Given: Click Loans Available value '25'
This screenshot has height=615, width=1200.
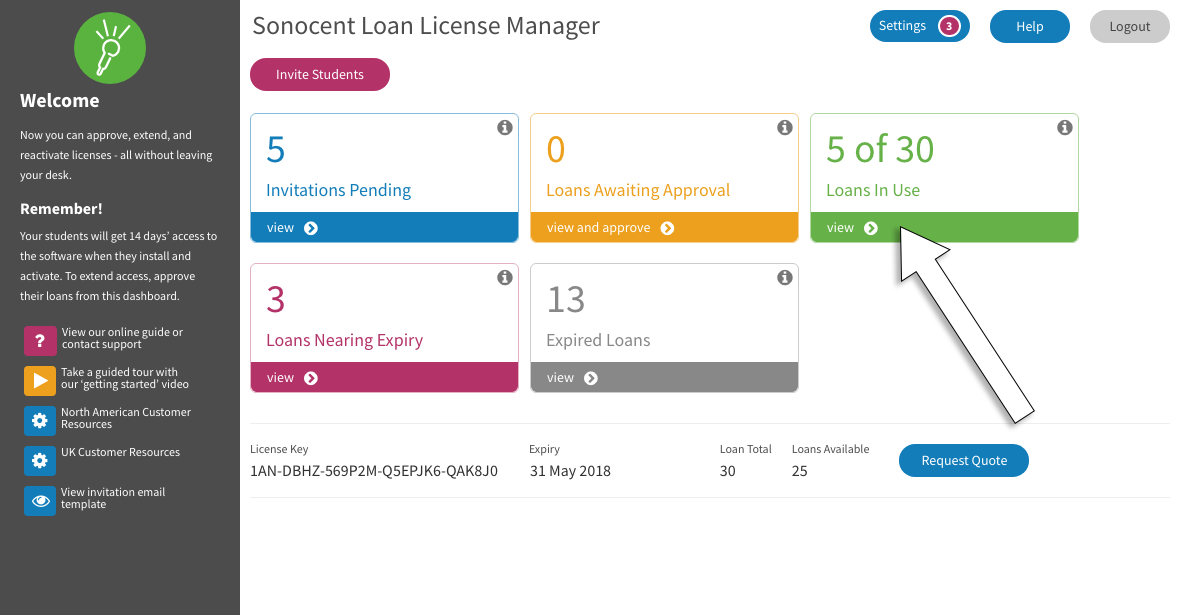Looking at the screenshot, I should [x=800, y=471].
